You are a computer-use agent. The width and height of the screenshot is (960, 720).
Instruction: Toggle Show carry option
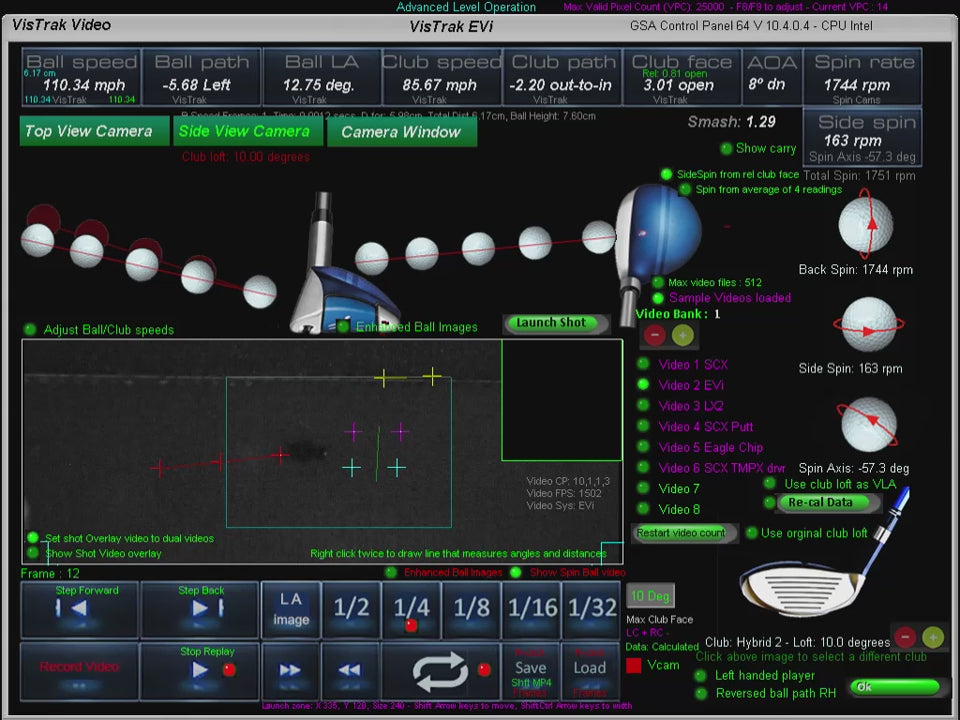[726, 148]
